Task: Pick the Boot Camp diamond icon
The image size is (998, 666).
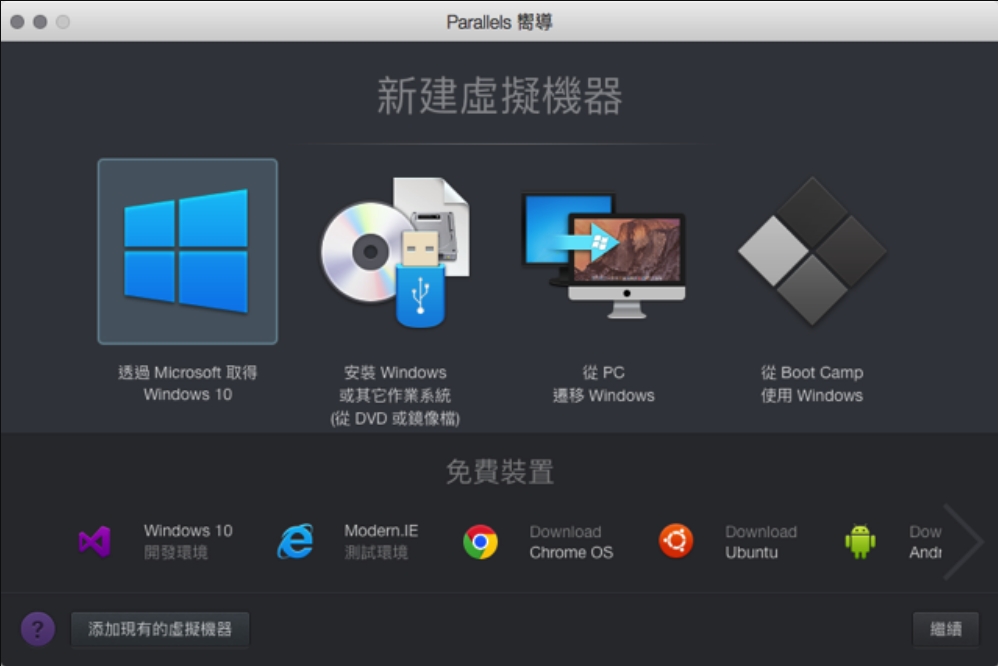Action: [x=812, y=252]
